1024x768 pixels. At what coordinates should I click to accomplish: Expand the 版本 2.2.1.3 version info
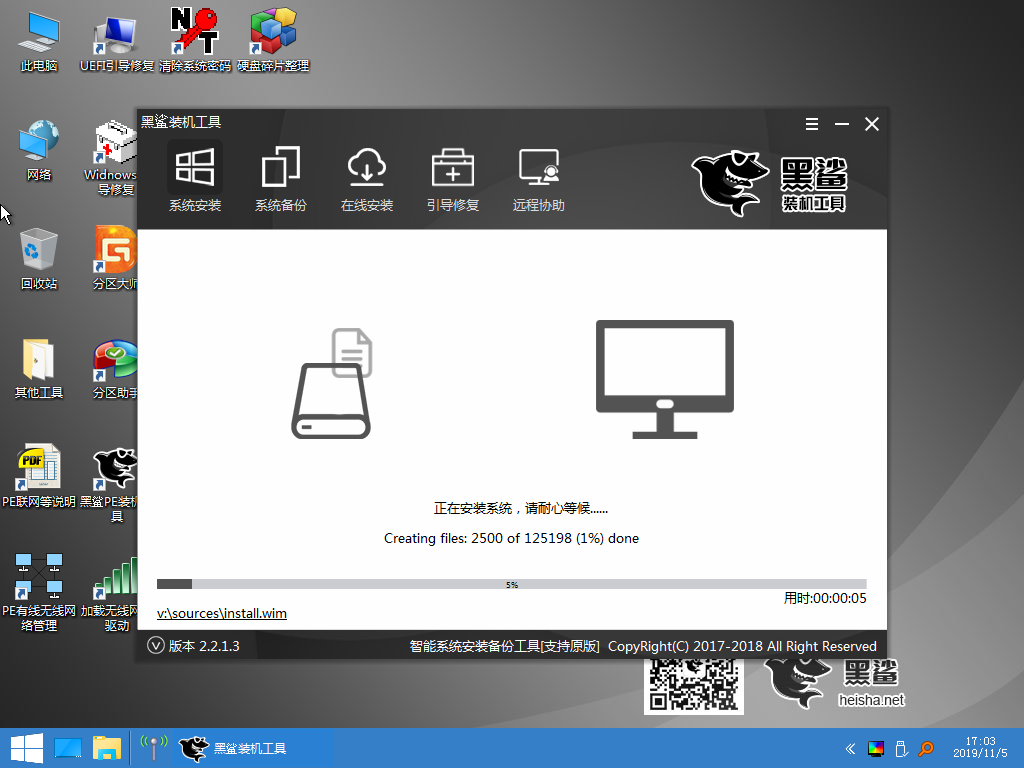pyautogui.click(x=156, y=646)
